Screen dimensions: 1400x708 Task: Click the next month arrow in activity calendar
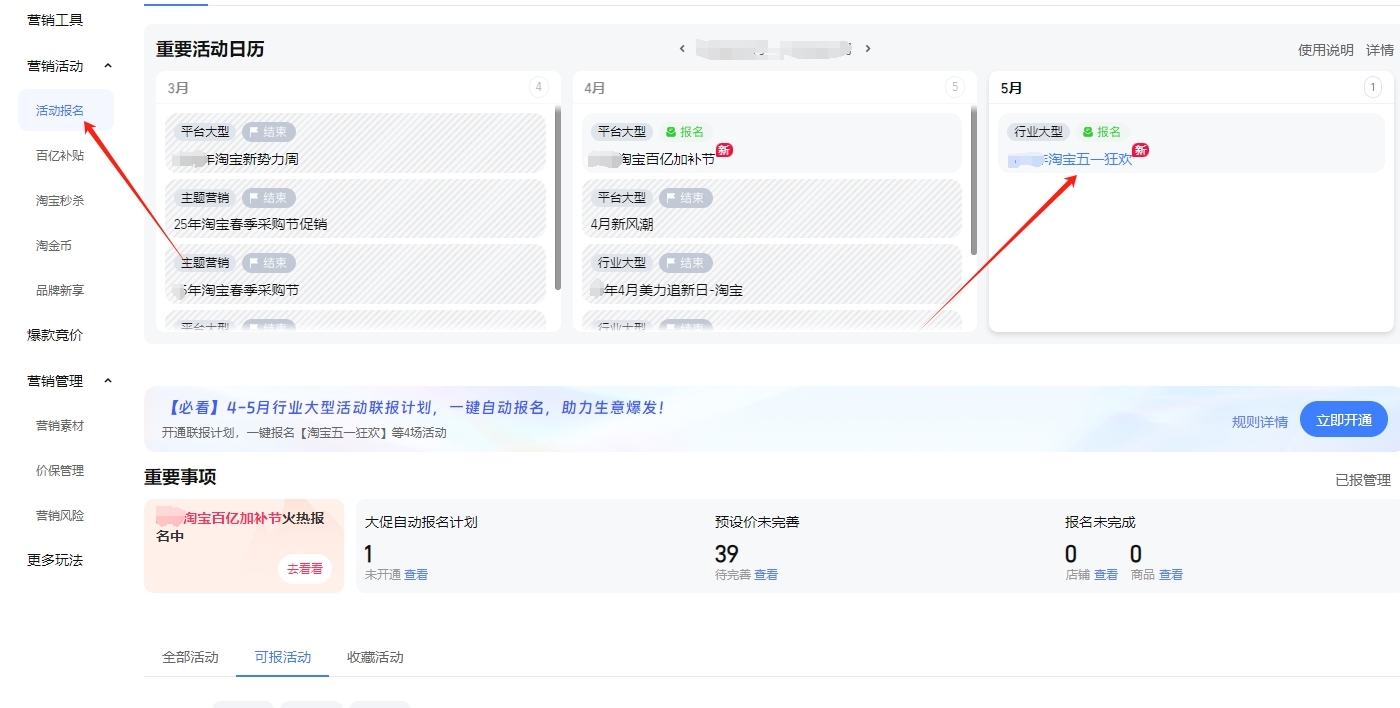[x=868, y=48]
